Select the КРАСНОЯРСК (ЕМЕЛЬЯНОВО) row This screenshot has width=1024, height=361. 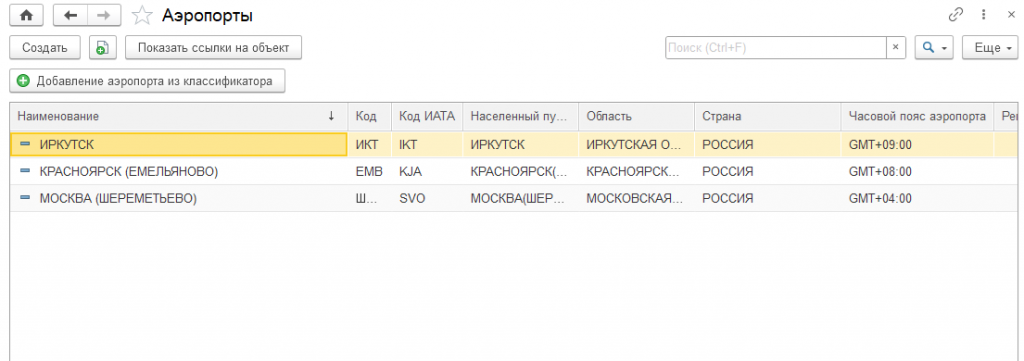(x=512, y=172)
